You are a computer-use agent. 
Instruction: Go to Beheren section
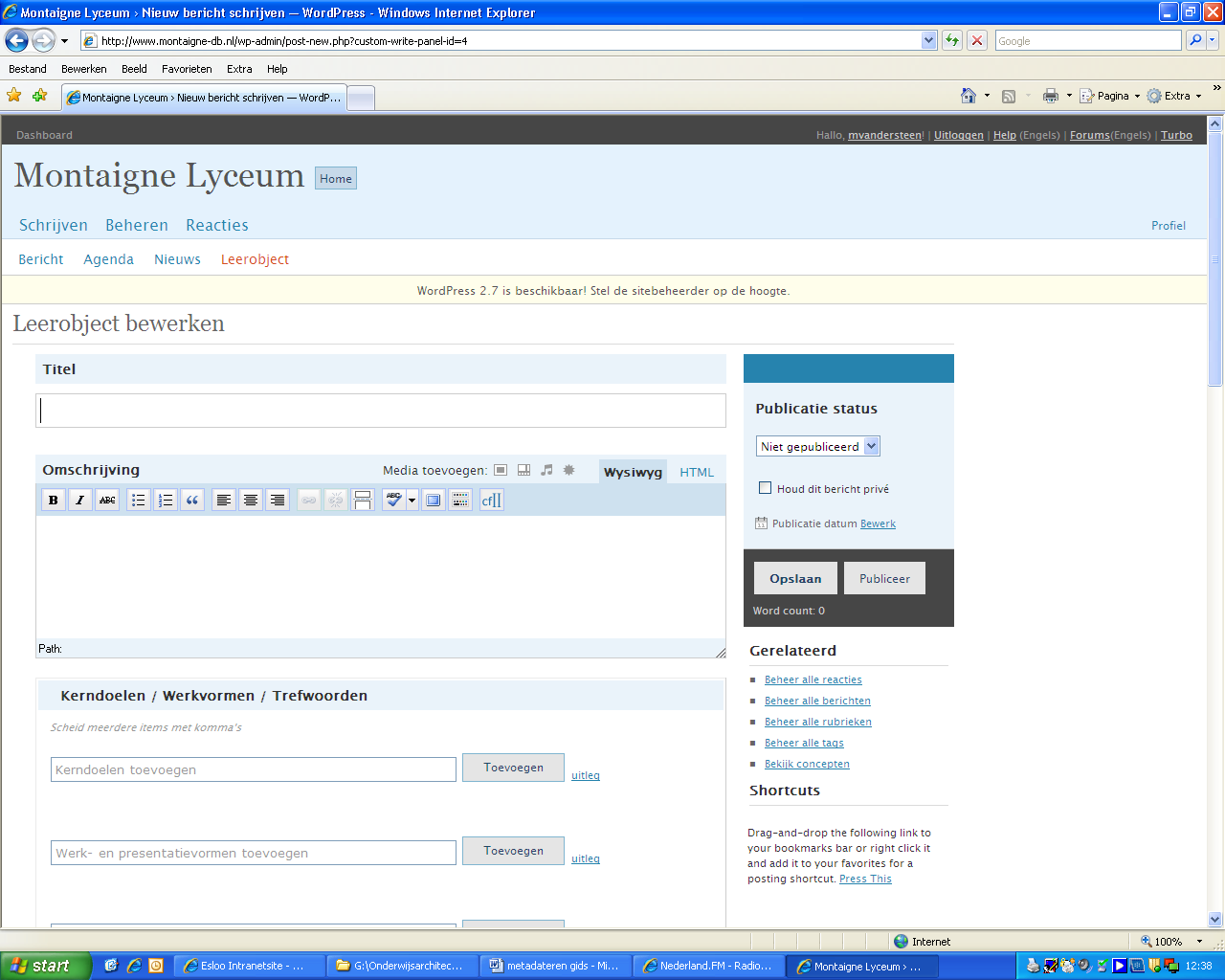point(137,225)
